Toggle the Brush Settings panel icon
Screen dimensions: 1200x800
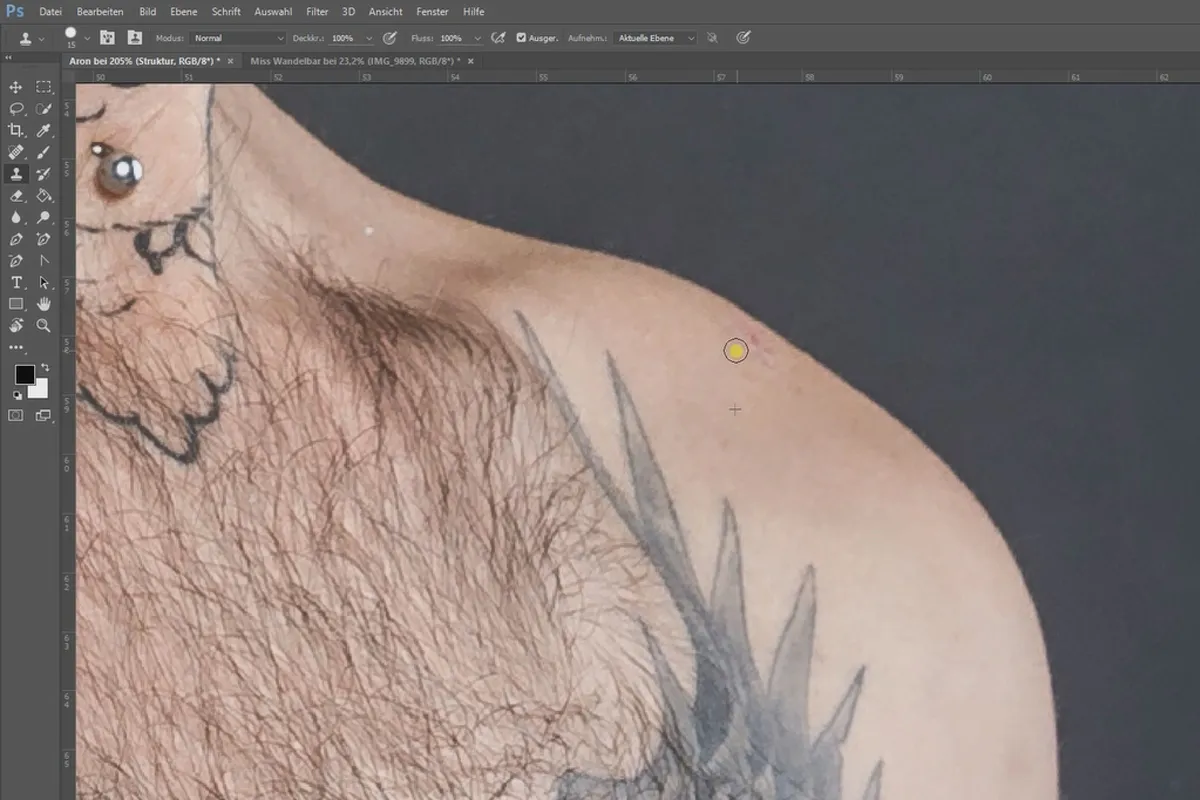107,38
